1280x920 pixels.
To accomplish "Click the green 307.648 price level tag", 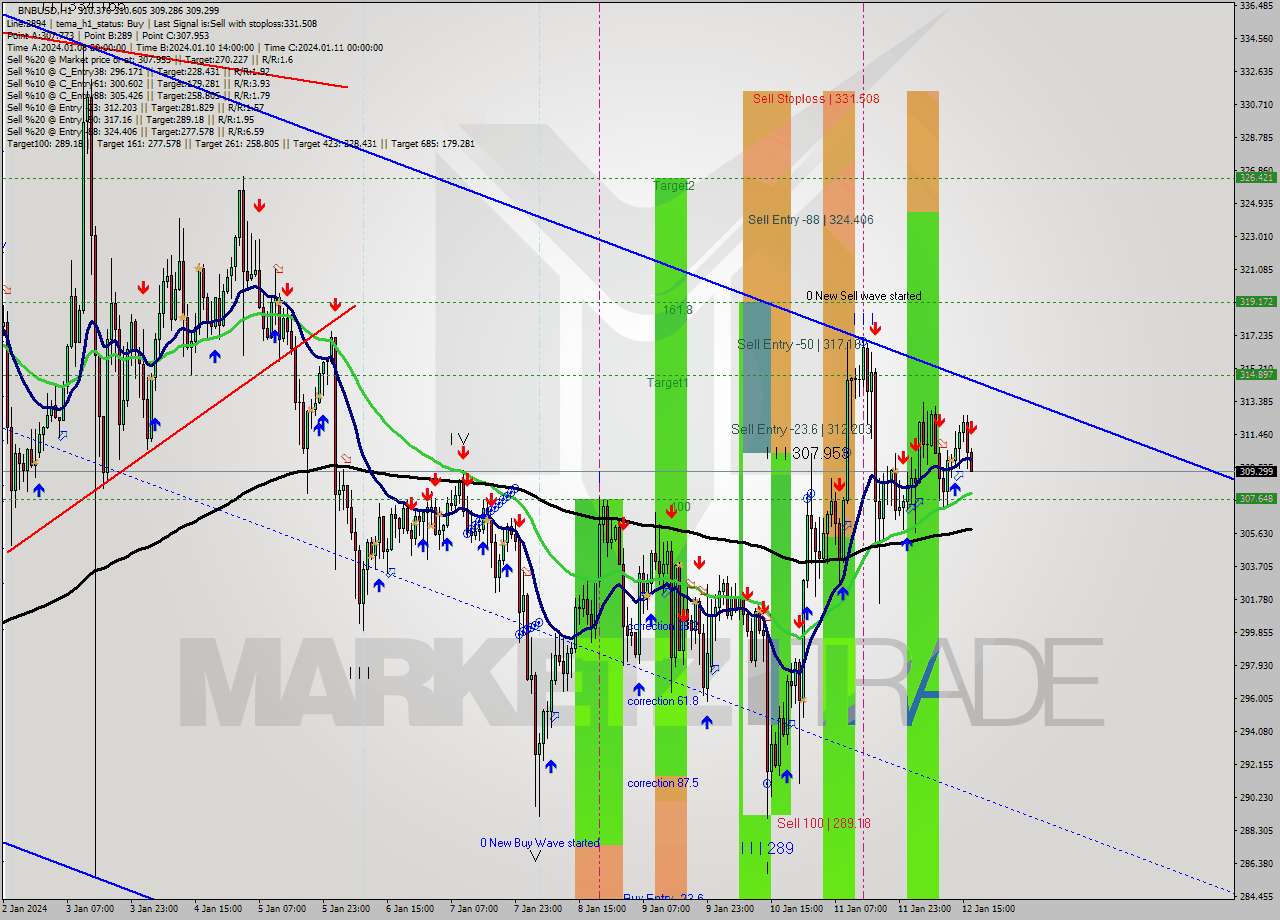I will coord(1256,498).
